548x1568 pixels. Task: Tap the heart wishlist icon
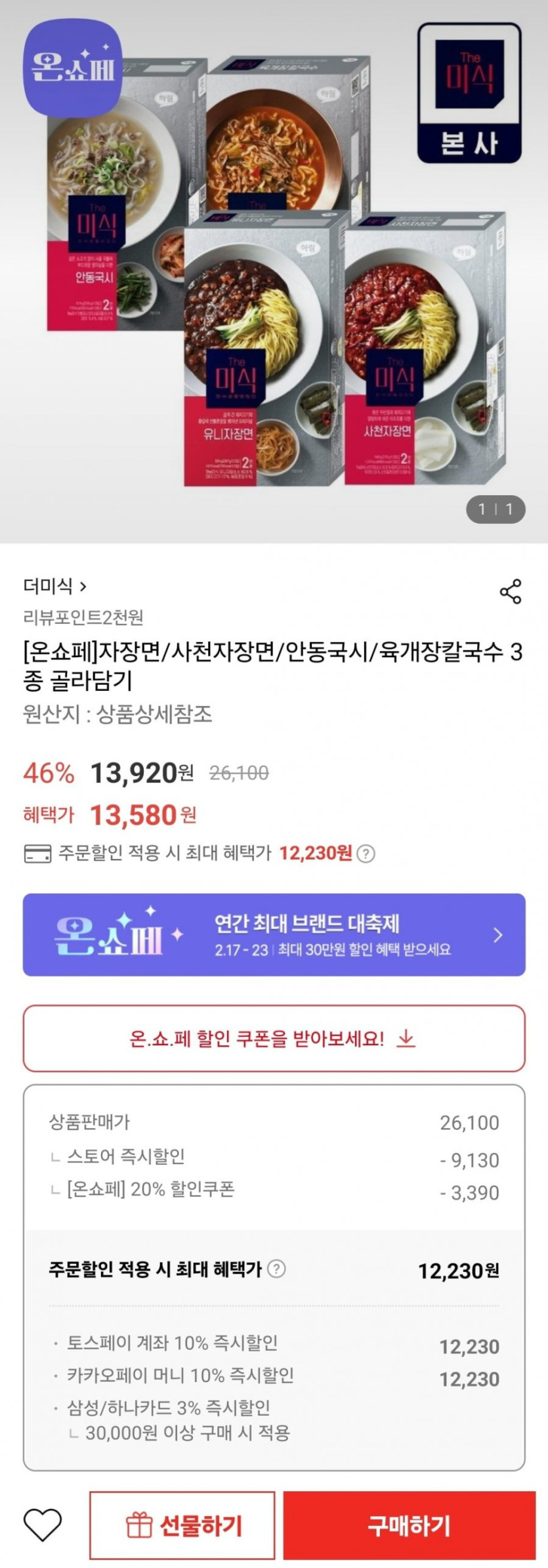click(43, 1524)
